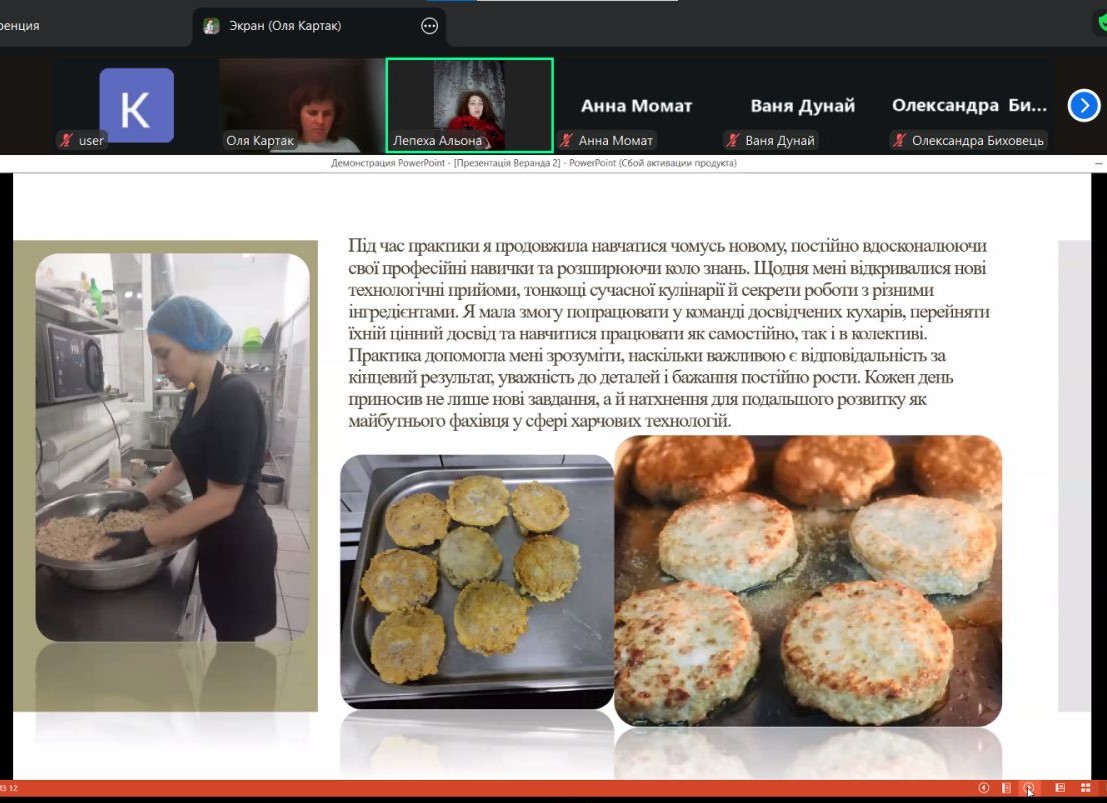Open the slide list icon in the PowerPoint bar
Image resolution: width=1107 pixels, height=803 pixels.
(x=1006, y=788)
